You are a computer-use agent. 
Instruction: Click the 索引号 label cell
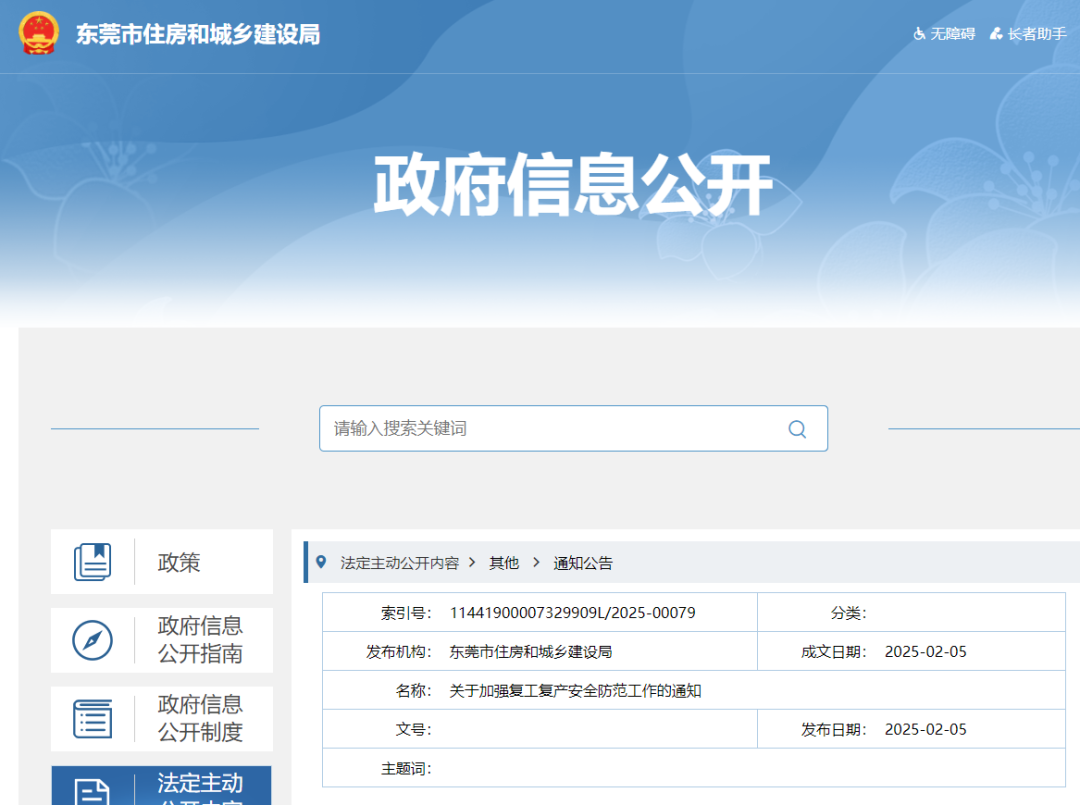pyautogui.click(x=406, y=613)
